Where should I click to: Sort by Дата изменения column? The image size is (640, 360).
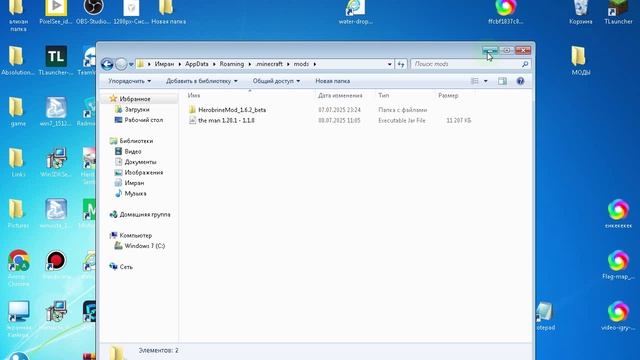coord(340,96)
